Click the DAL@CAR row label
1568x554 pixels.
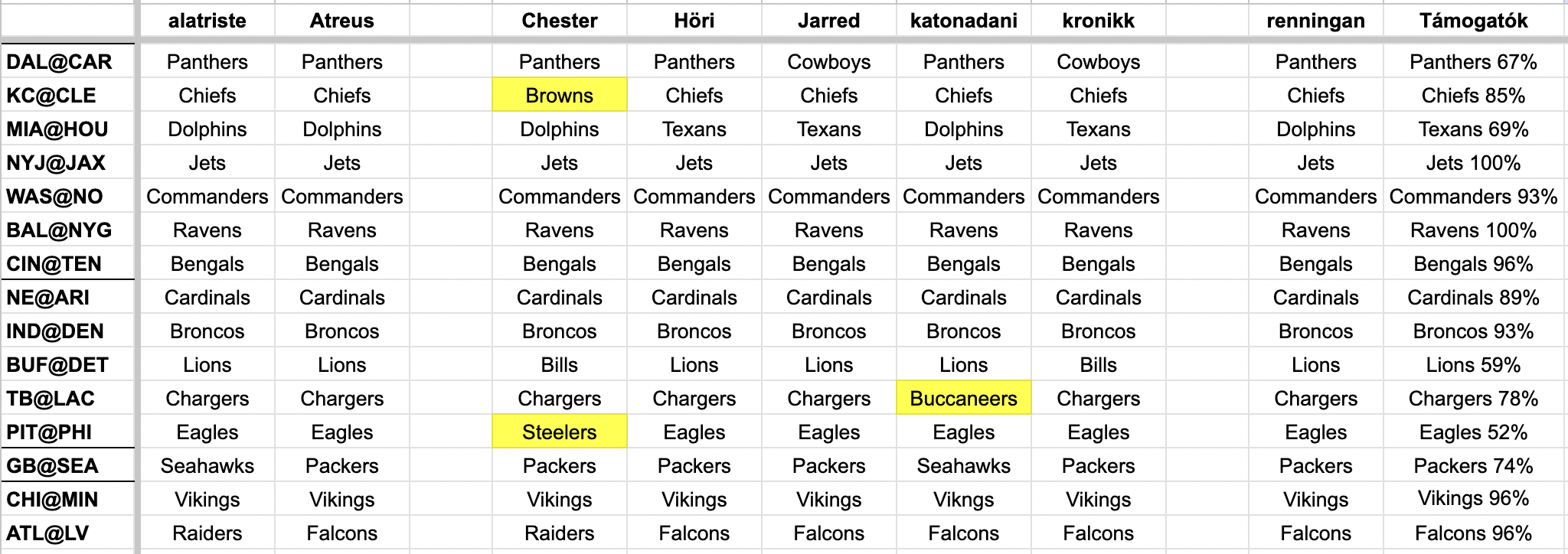pyautogui.click(x=60, y=62)
